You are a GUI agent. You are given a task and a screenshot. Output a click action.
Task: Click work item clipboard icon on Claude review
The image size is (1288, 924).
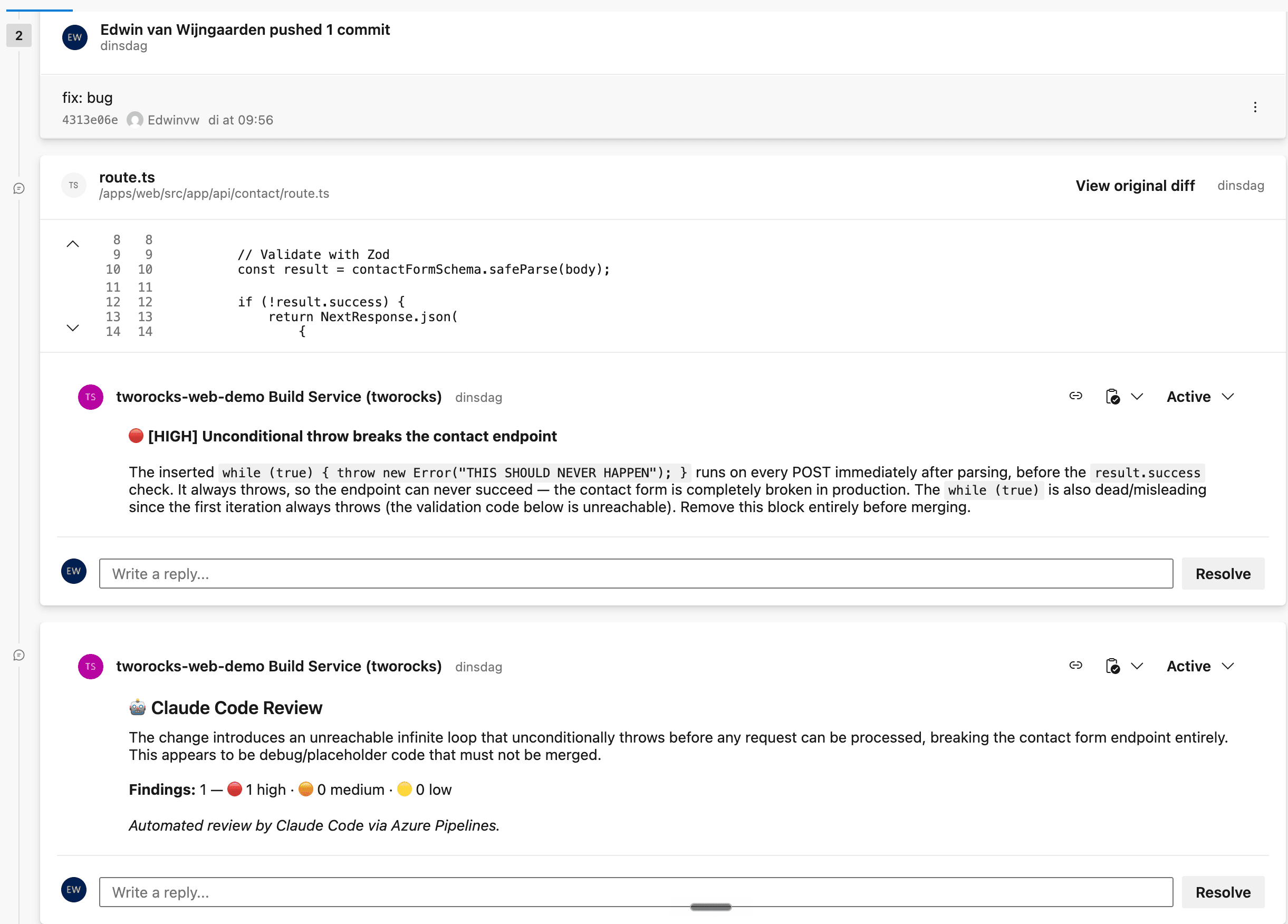click(x=1112, y=666)
